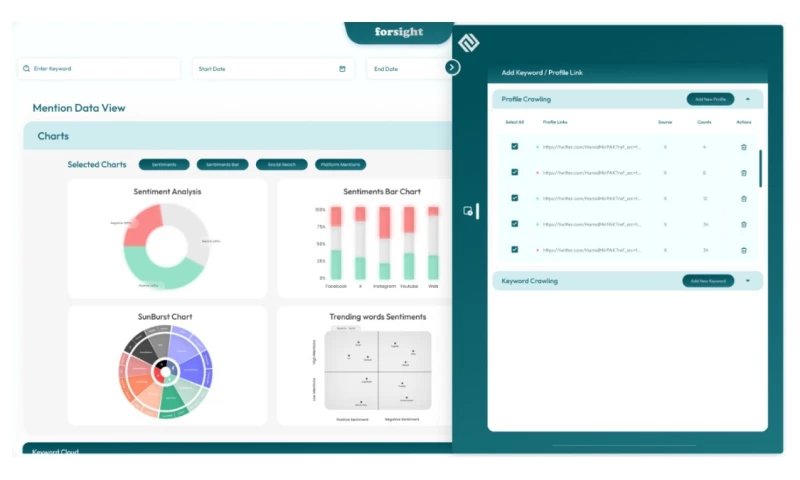Viewport: 800px width, 480px height.
Task: Click the crawler settings sidebar icon
Action: click(468, 211)
